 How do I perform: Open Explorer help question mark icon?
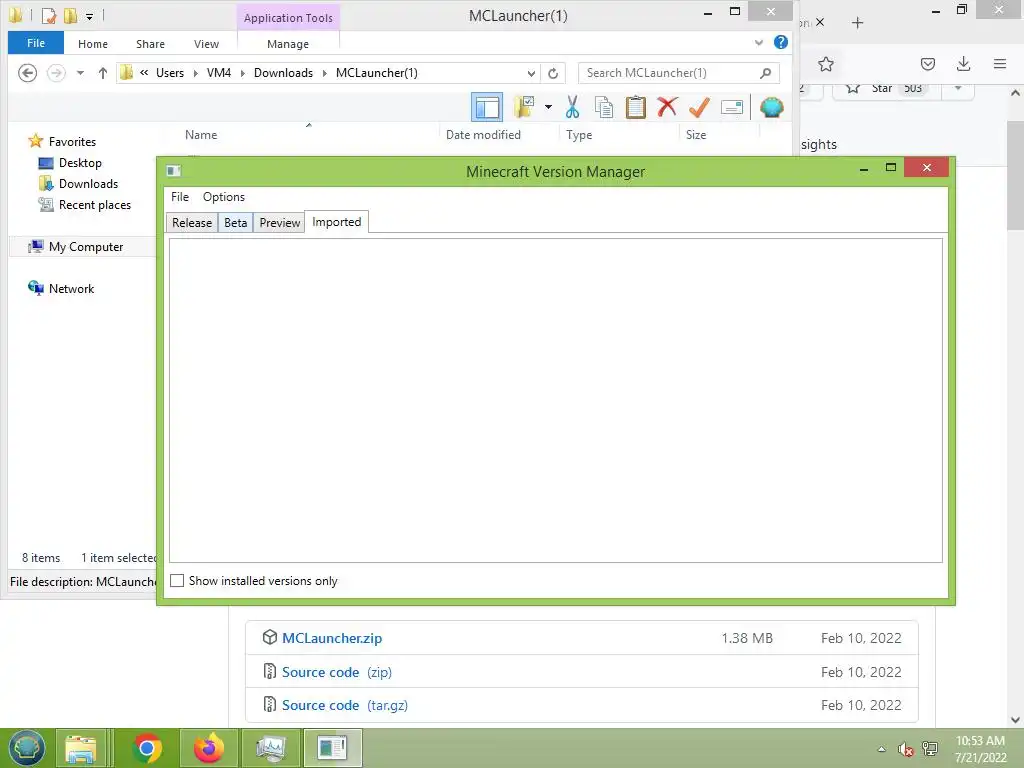(x=780, y=42)
